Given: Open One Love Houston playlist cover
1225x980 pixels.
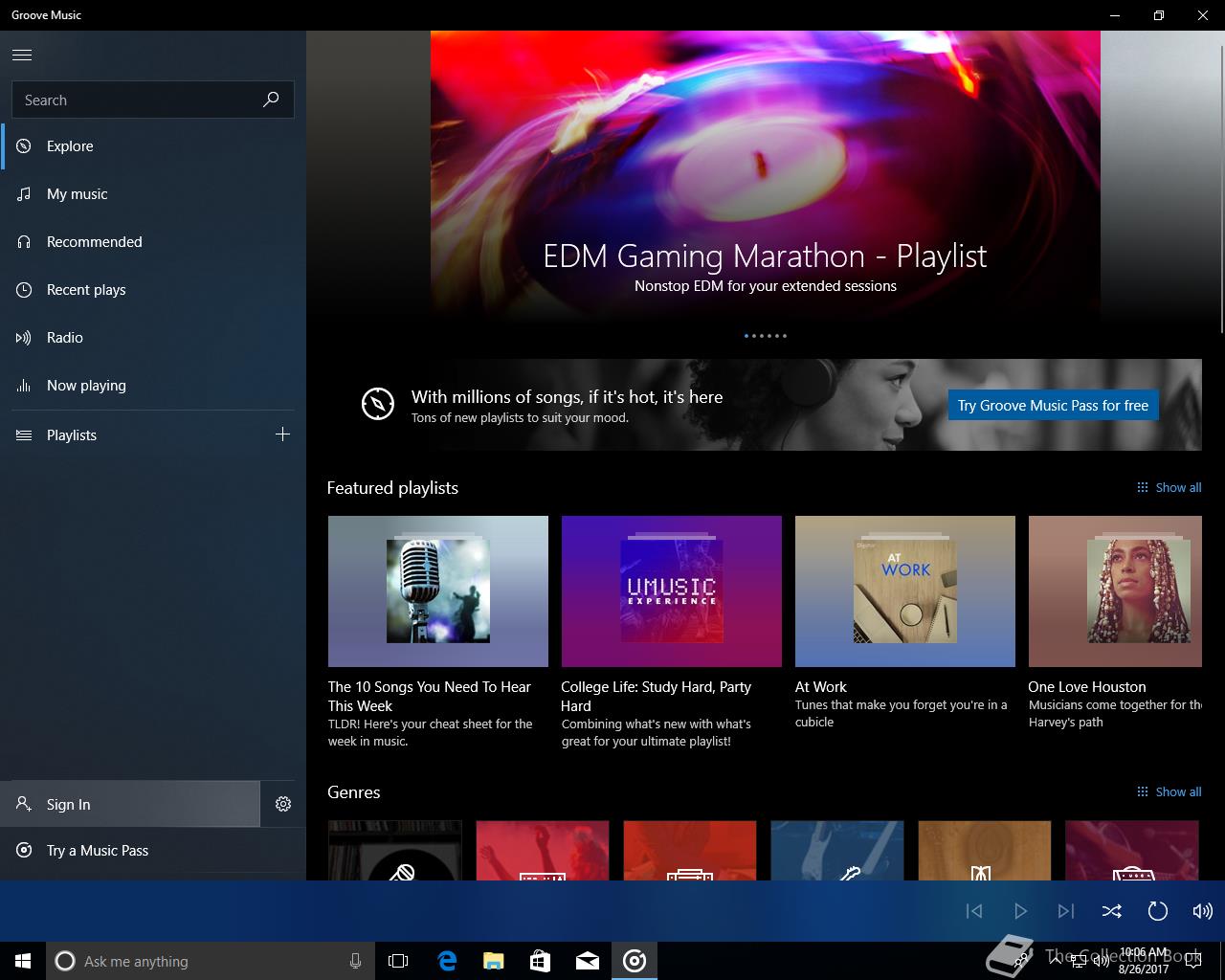Looking at the screenshot, I should (1115, 591).
